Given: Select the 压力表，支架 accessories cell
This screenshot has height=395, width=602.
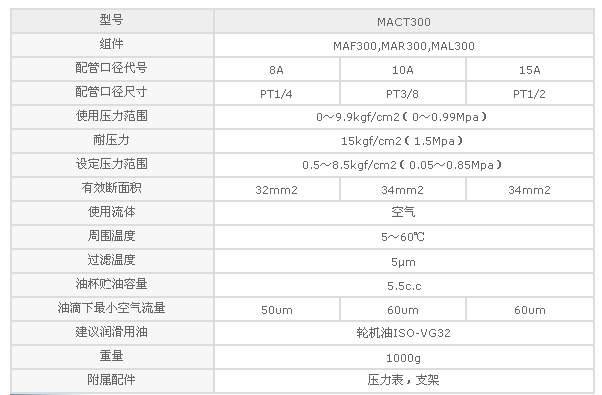Looking at the screenshot, I should point(404,380).
